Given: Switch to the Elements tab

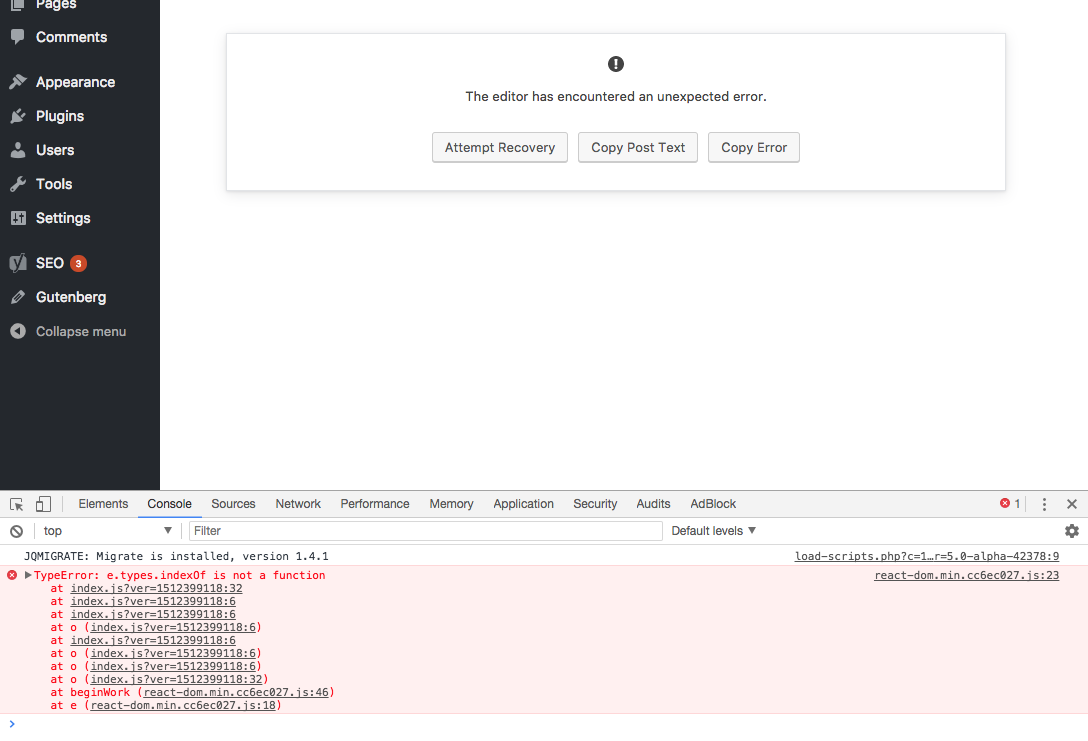Looking at the screenshot, I should coord(103,504).
